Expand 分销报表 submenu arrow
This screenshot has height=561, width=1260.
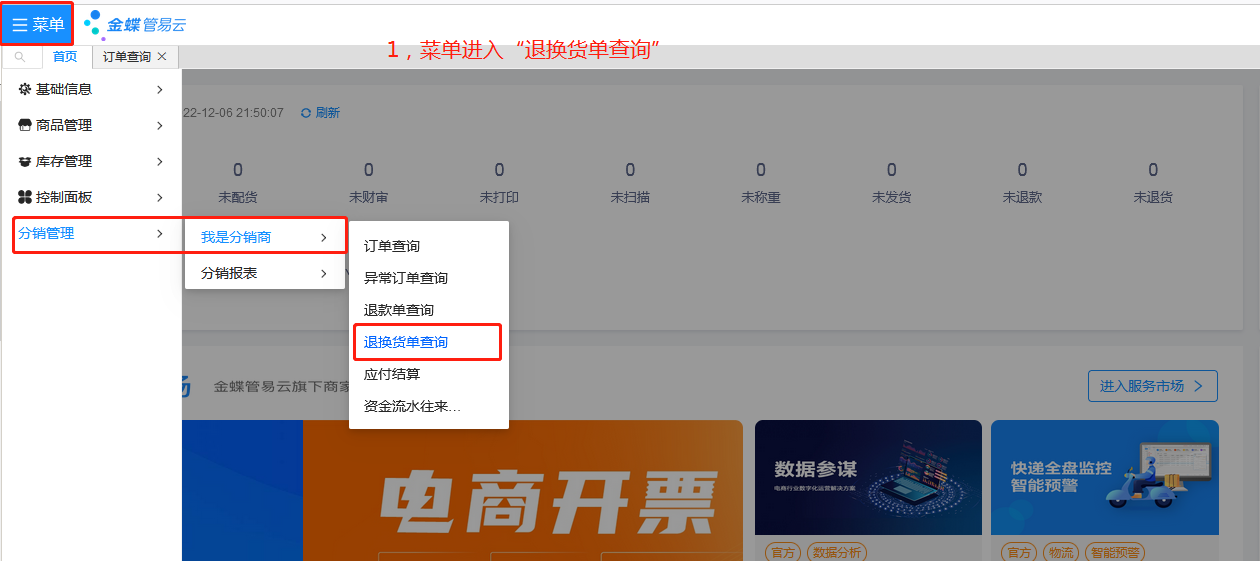point(323,273)
